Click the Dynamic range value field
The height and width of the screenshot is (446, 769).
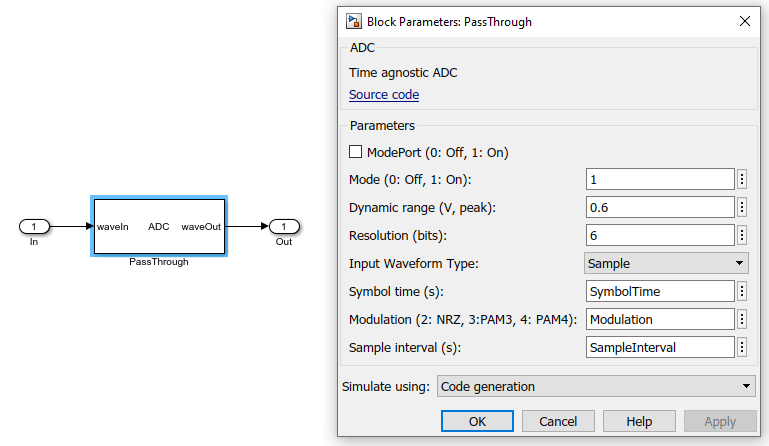[660, 207]
